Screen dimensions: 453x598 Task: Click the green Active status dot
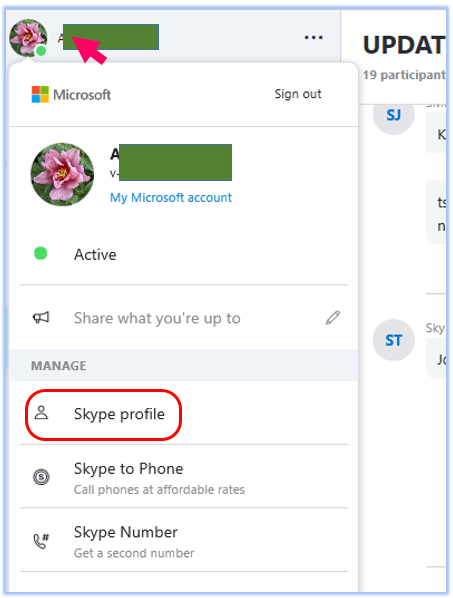40,254
